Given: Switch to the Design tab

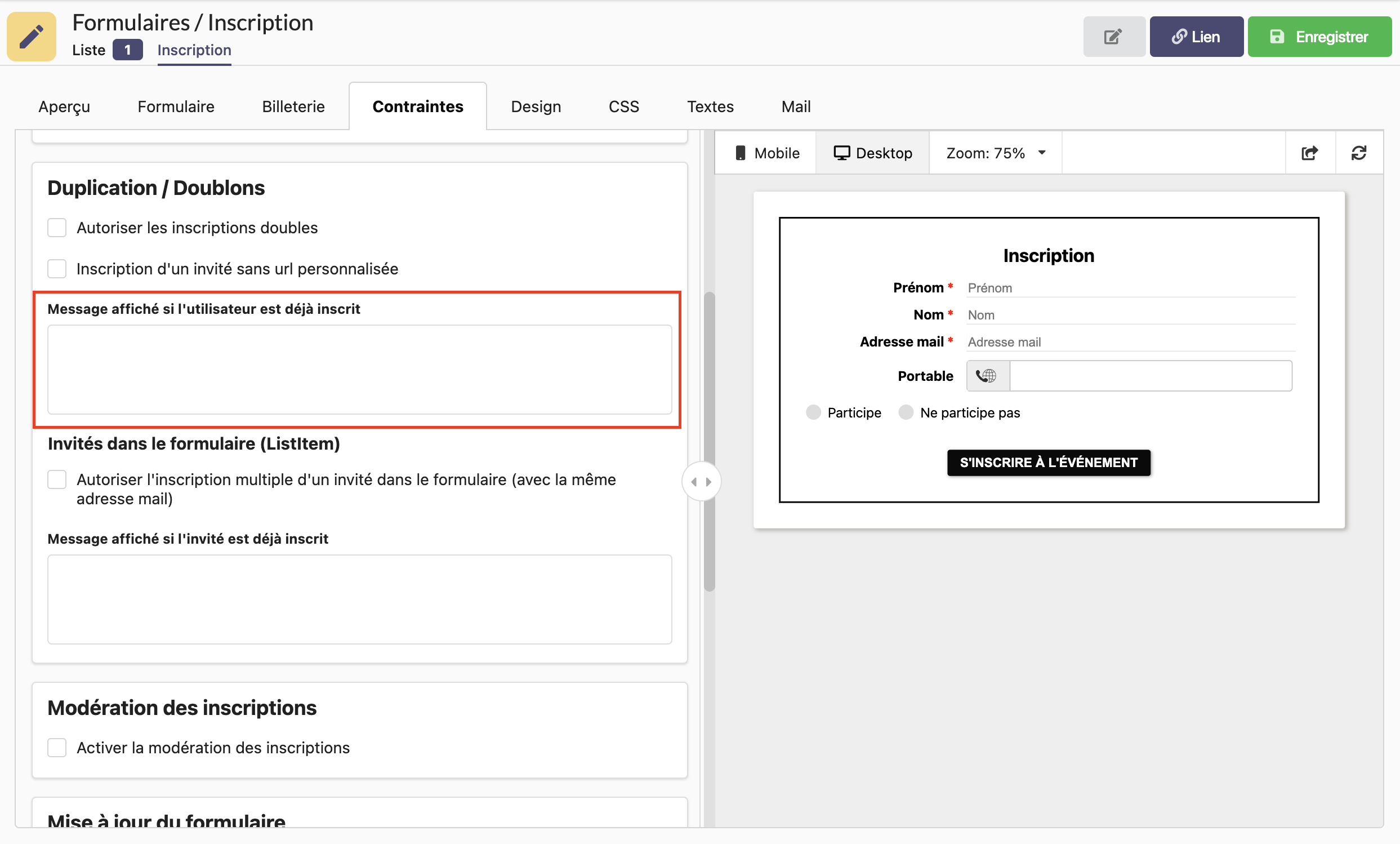Looking at the screenshot, I should click(535, 106).
